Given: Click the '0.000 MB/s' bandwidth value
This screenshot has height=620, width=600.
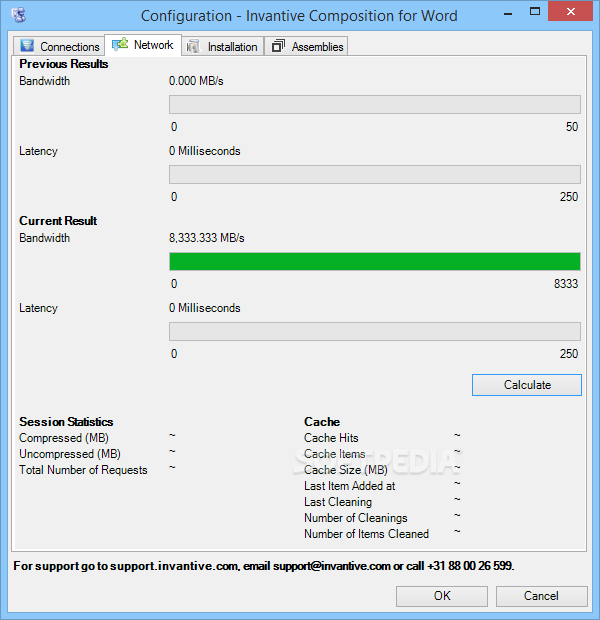Looking at the screenshot, I should point(196,81).
